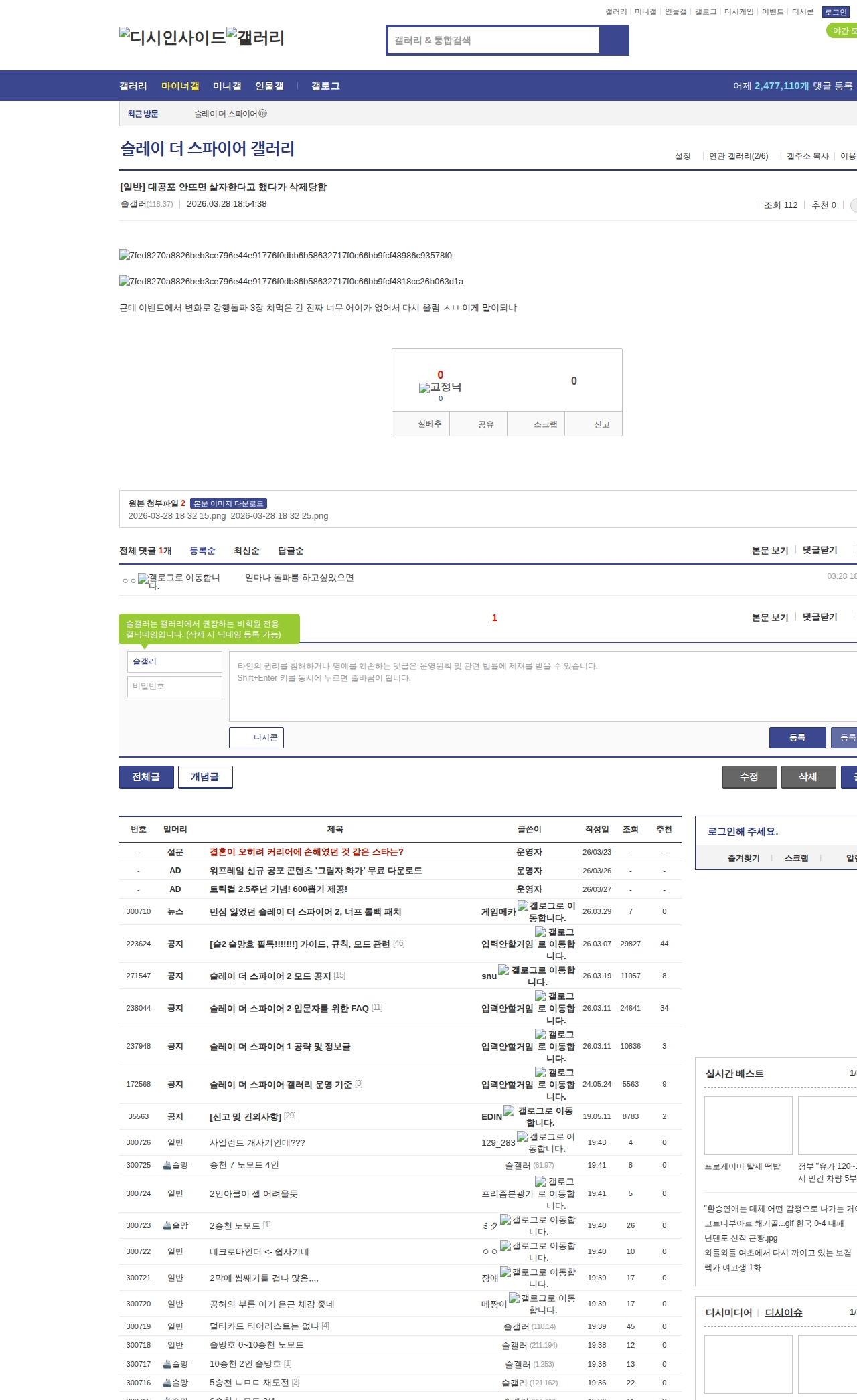The width and height of the screenshot is (857, 1400).
Task: Click the 디시인사이드 logo image
Action: pyautogui.click(x=172, y=37)
